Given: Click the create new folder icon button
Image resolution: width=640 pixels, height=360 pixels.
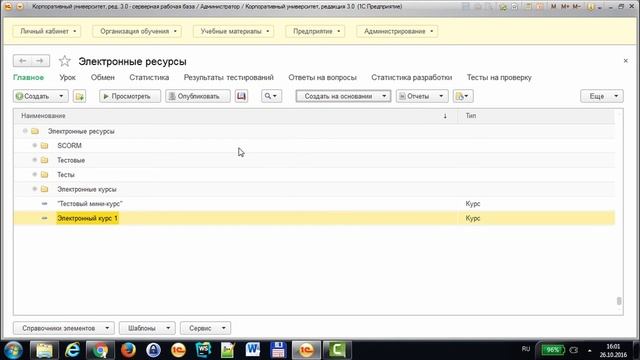Looking at the screenshot, I should [x=80, y=96].
